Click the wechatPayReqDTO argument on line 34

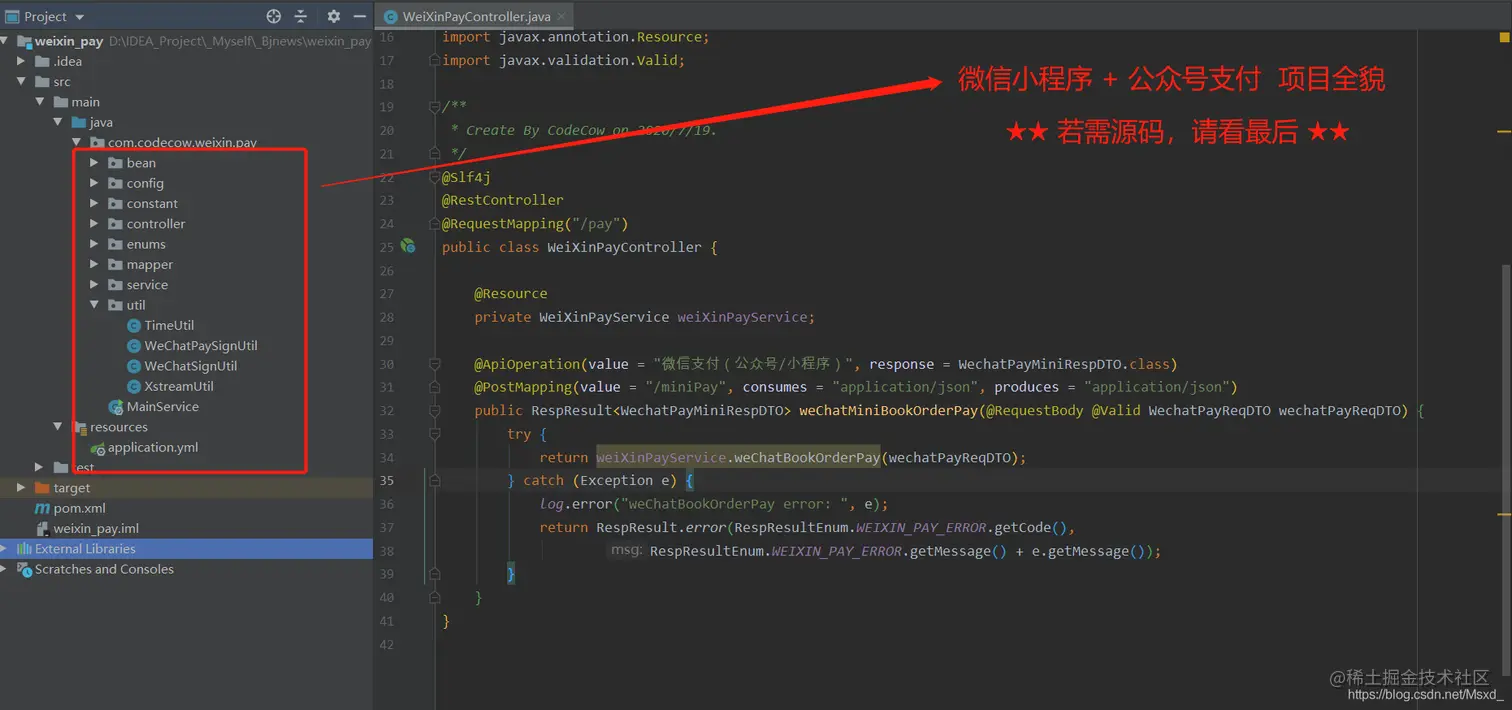coord(949,457)
